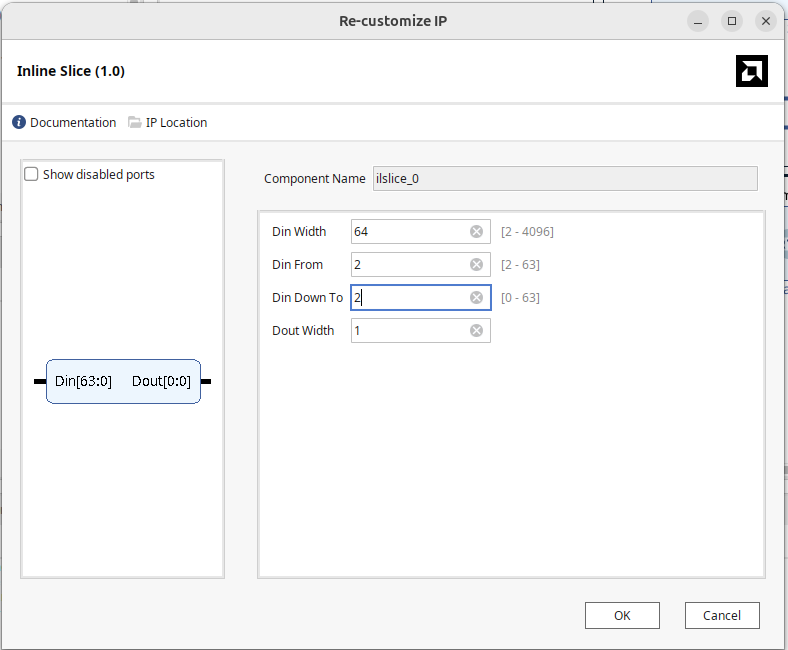The height and width of the screenshot is (650, 788).
Task: Maximize the Re-customize IP window
Action: [x=732, y=20]
